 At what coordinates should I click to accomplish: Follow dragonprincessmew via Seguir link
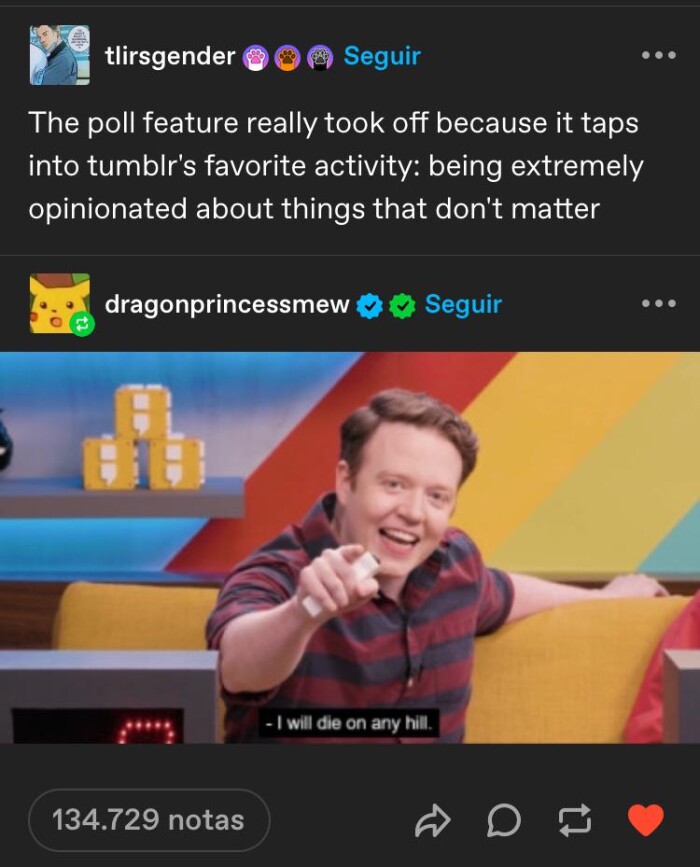click(463, 304)
